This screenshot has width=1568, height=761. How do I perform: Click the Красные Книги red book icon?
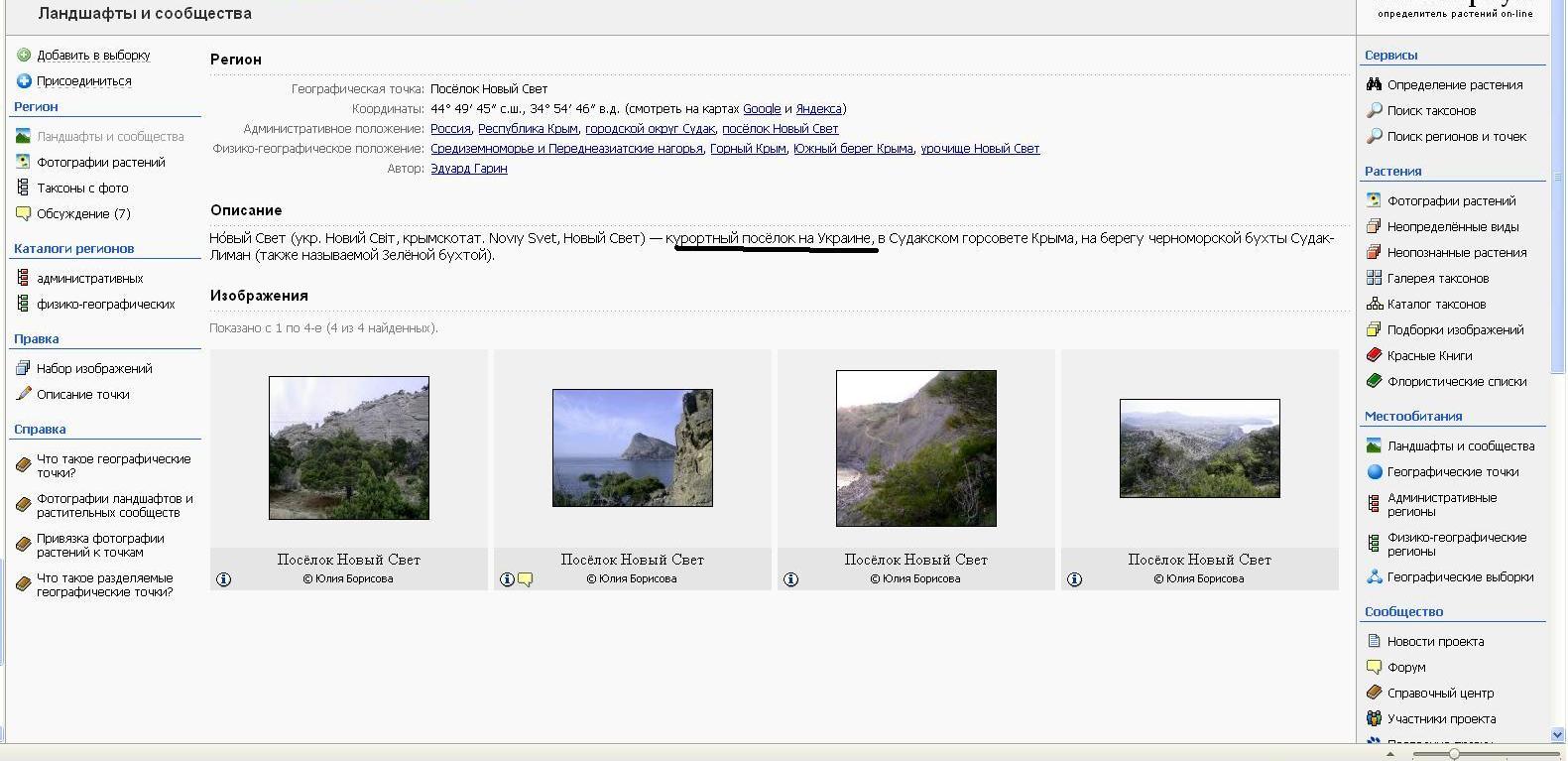tap(1374, 355)
